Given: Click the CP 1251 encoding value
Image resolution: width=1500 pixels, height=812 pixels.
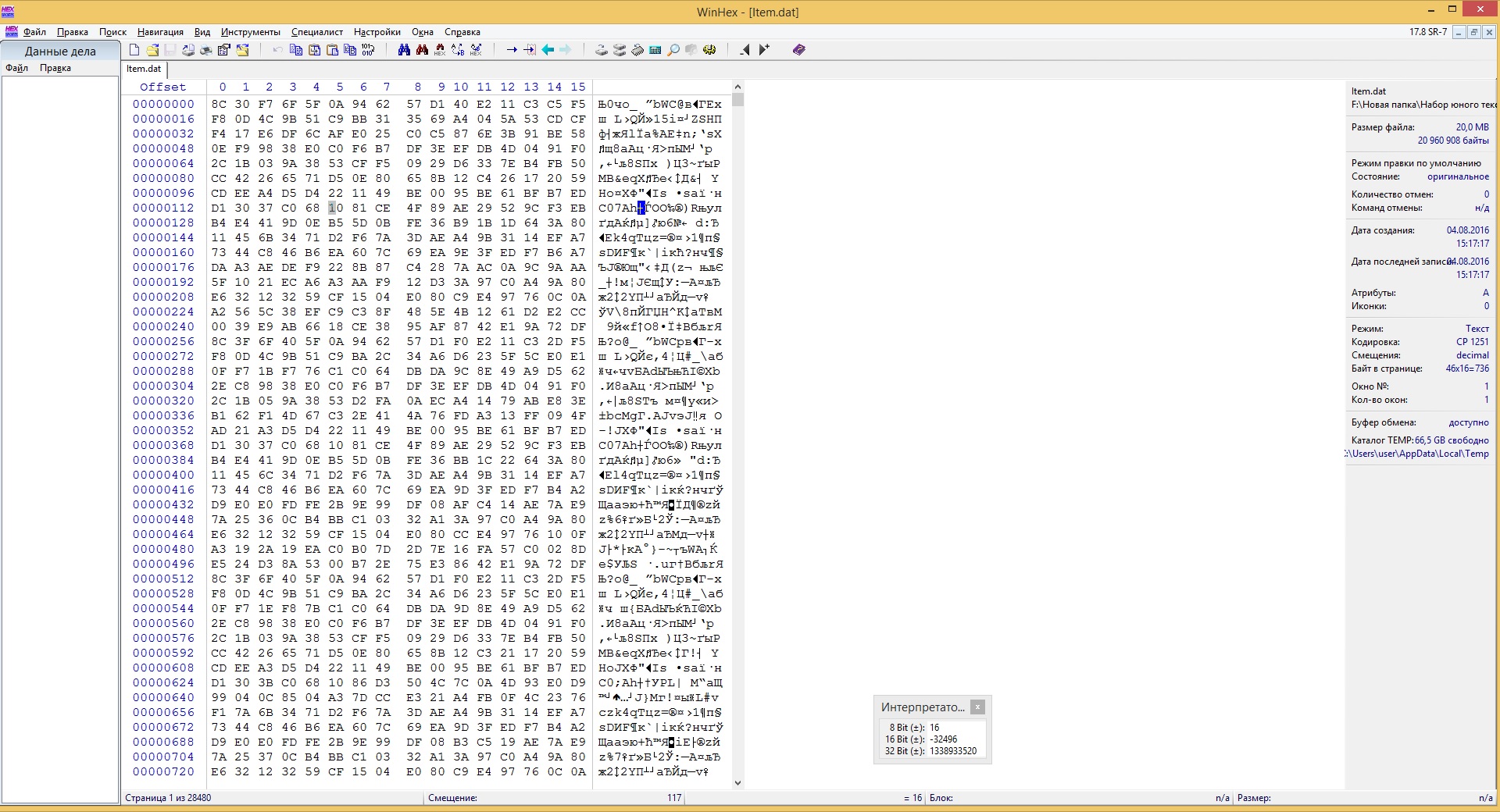Looking at the screenshot, I should click(1472, 342).
